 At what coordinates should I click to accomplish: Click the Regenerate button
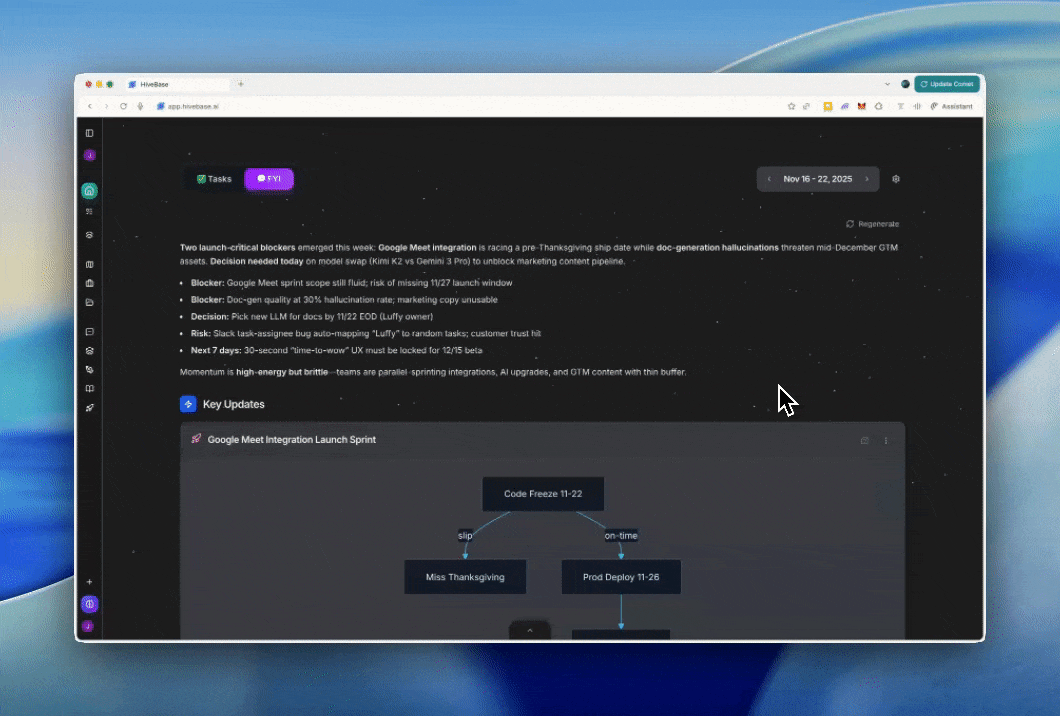pos(872,224)
